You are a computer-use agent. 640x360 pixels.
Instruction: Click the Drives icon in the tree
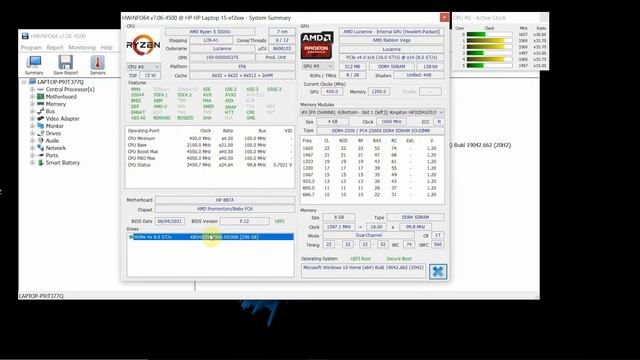coord(40,133)
